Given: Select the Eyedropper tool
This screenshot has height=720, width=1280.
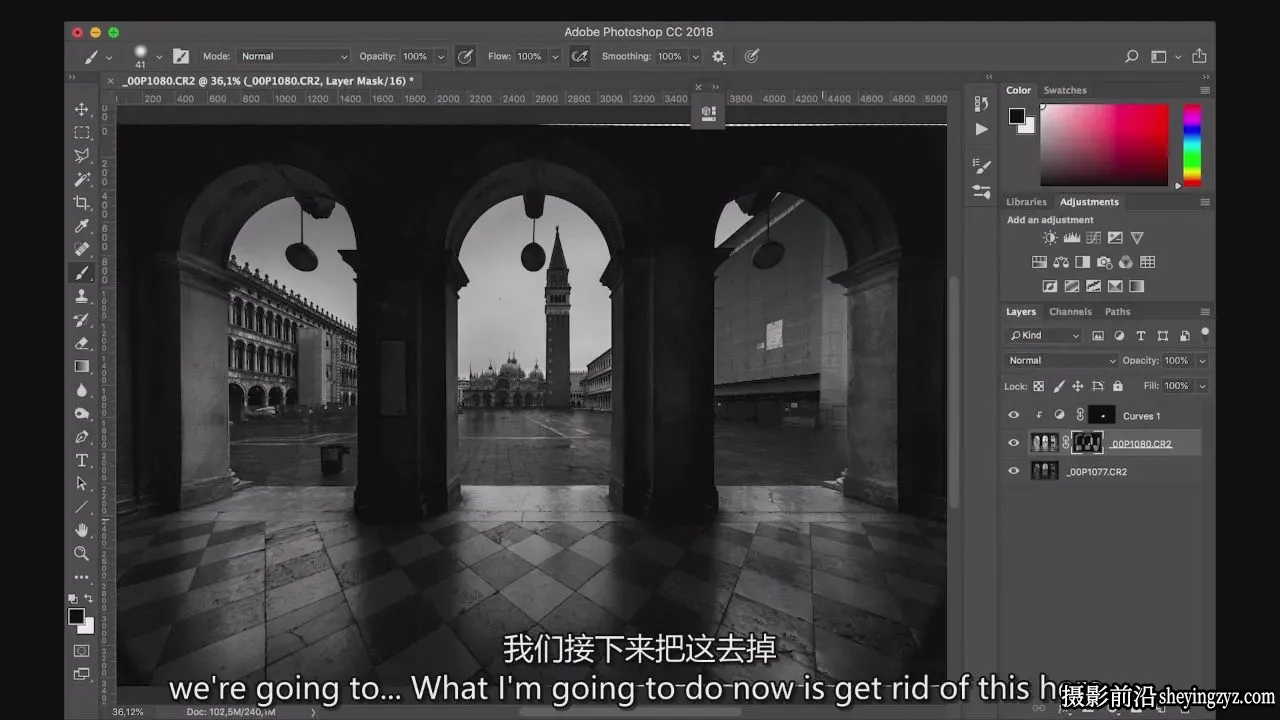Looking at the screenshot, I should tap(82, 226).
